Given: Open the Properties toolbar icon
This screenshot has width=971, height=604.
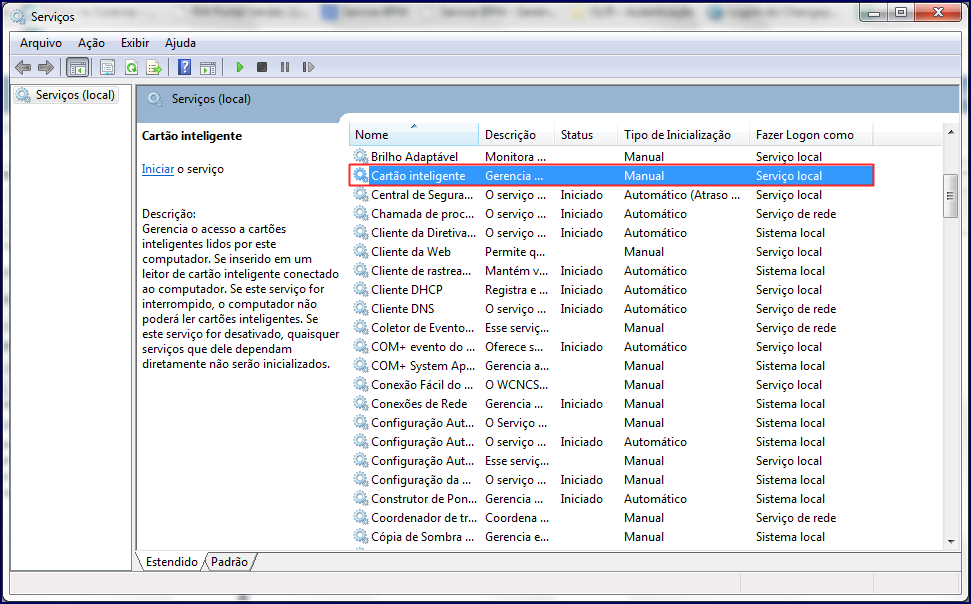Looking at the screenshot, I should (107, 67).
